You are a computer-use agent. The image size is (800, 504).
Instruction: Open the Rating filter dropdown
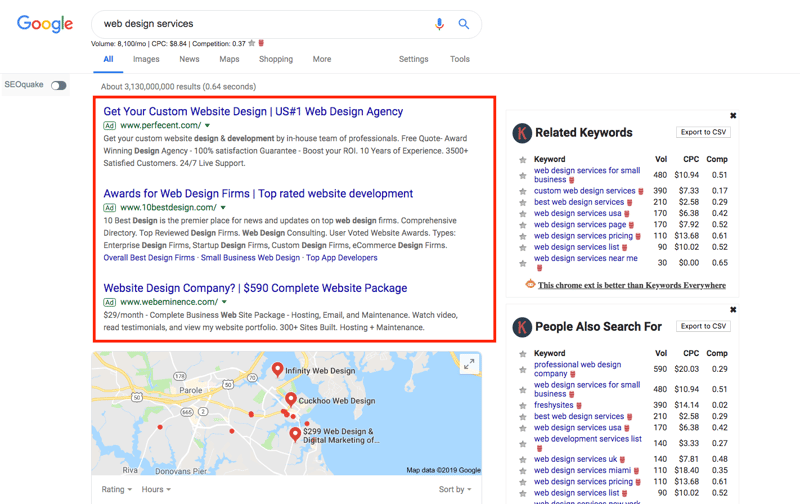[x=116, y=489]
